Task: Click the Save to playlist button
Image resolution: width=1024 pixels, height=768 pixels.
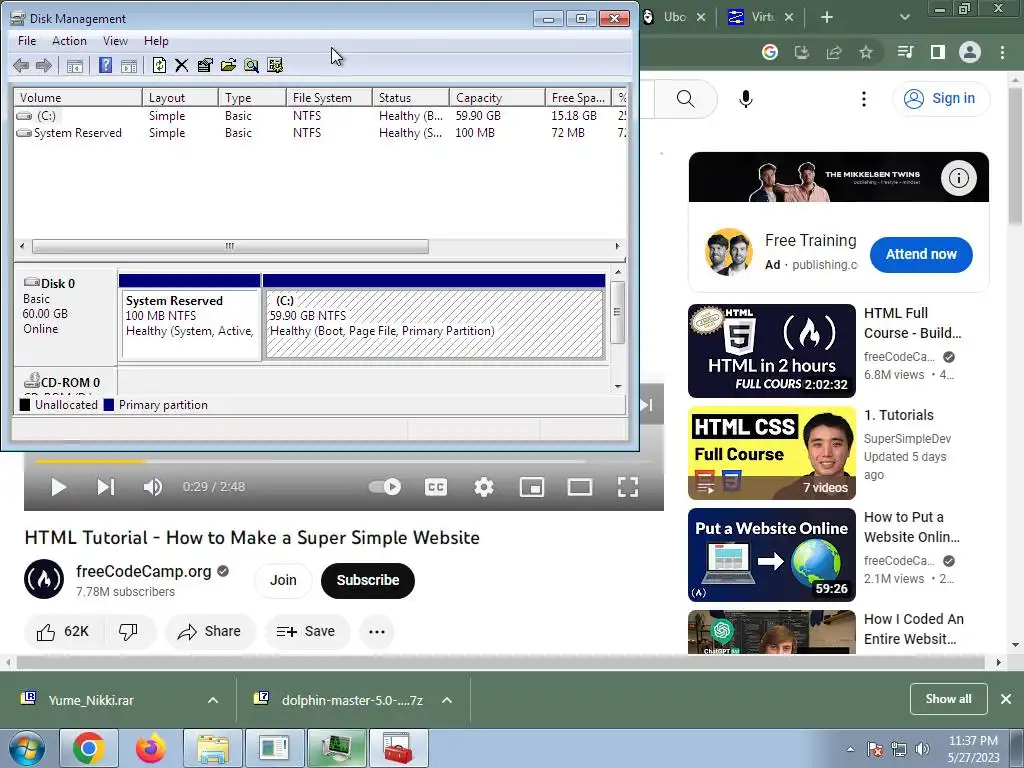Action: point(306,632)
